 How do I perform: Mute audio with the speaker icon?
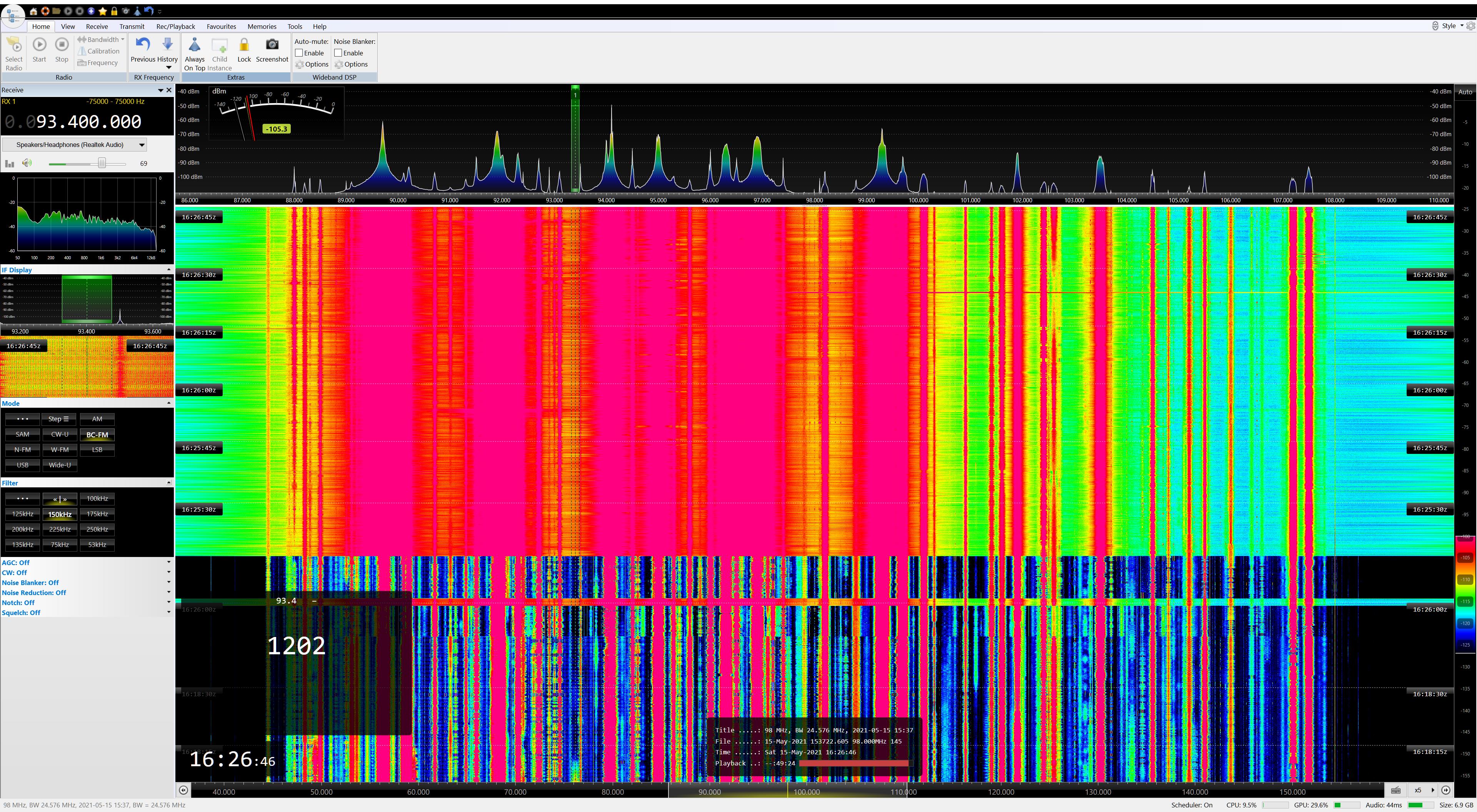point(27,163)
